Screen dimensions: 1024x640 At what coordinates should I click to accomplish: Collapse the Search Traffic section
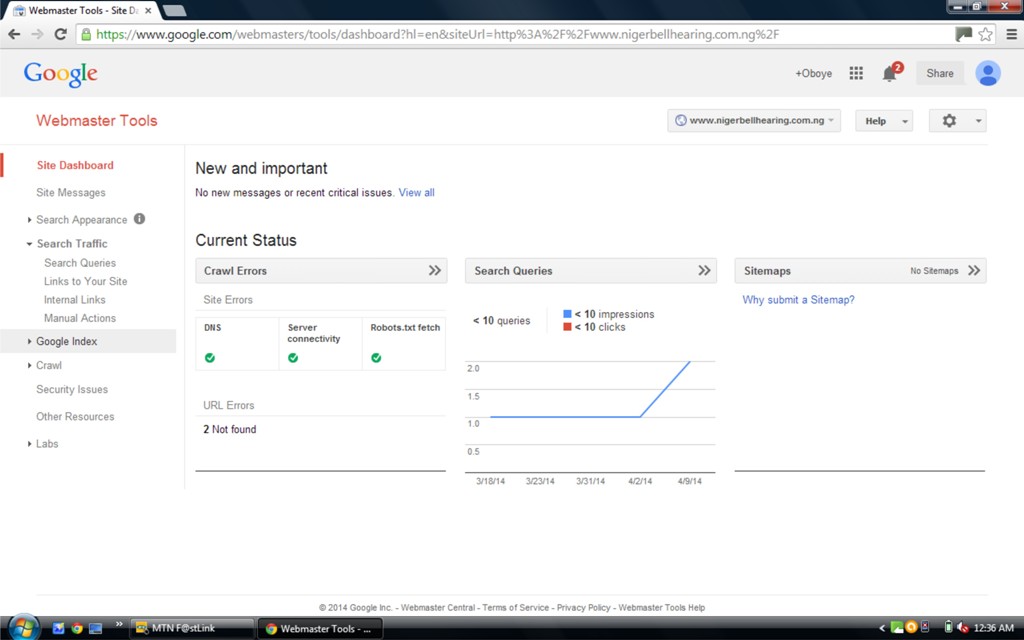click(x=29, y=244)
